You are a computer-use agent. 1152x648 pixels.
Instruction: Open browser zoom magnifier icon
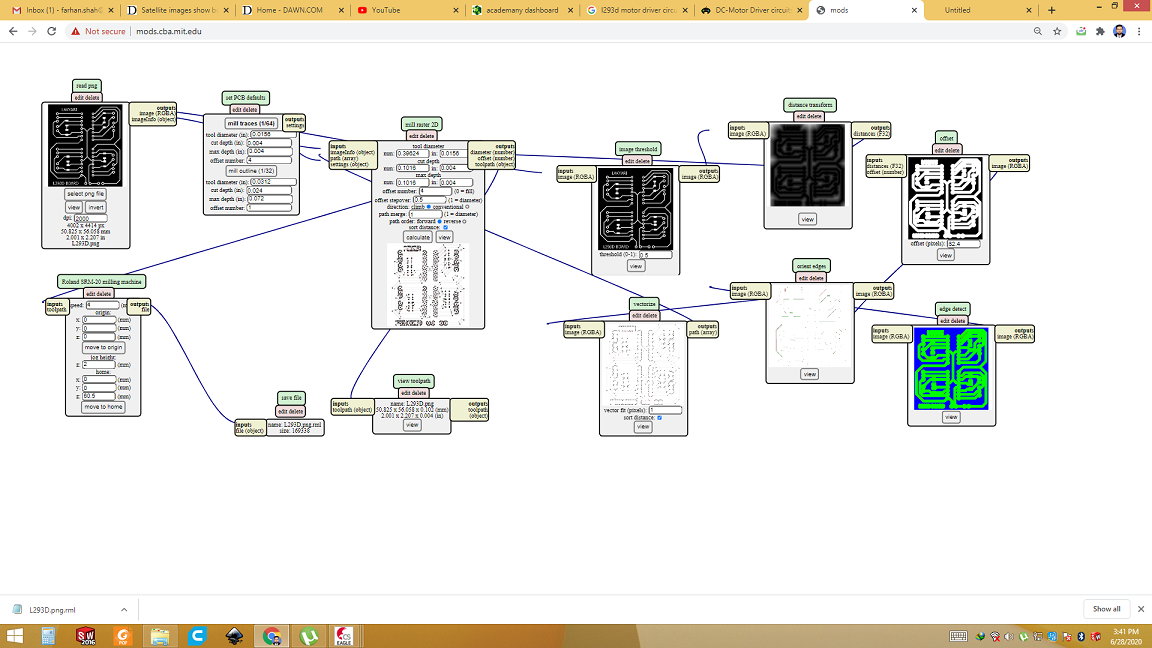(x=1037, y=32)
